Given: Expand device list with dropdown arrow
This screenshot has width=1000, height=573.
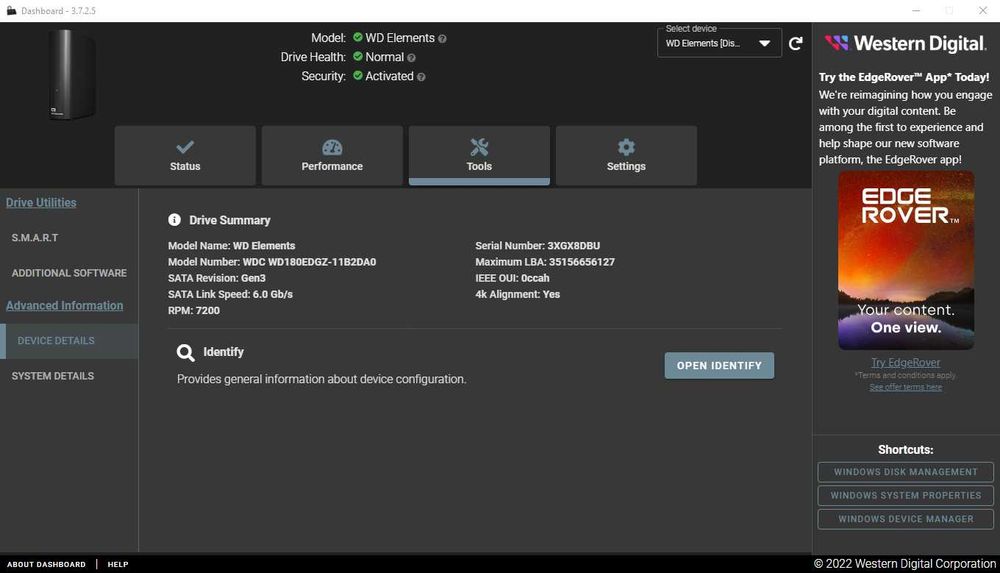Looking at the screenshot, I should (x=764, y=43).
